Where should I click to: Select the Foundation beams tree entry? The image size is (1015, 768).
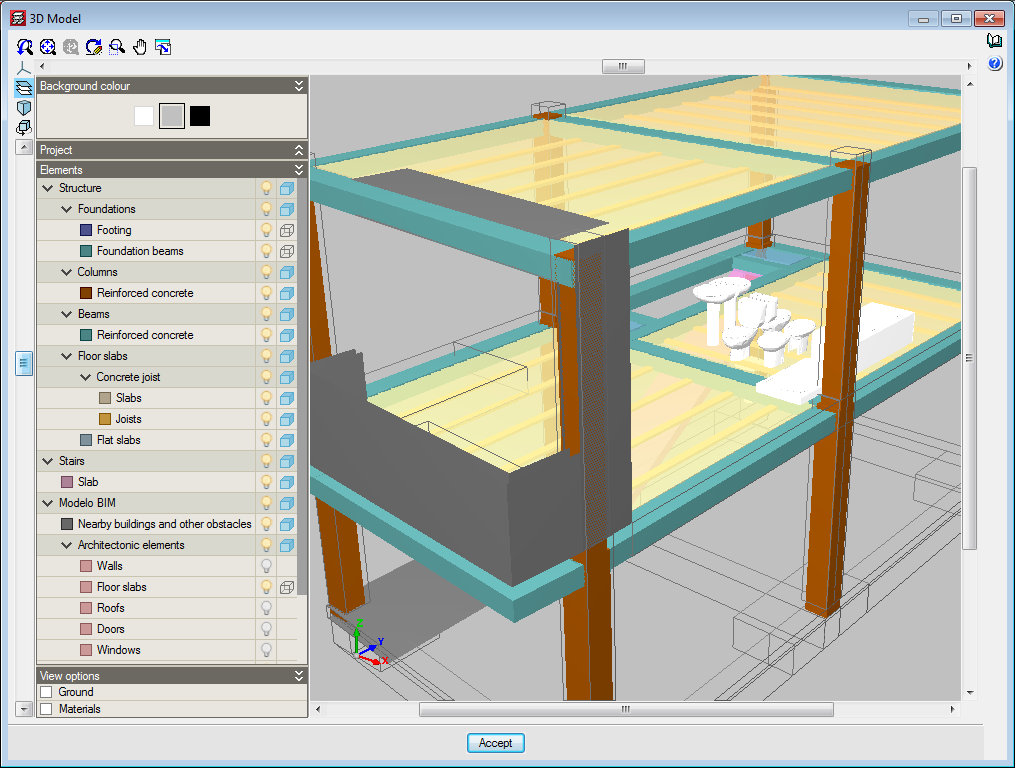139,251
